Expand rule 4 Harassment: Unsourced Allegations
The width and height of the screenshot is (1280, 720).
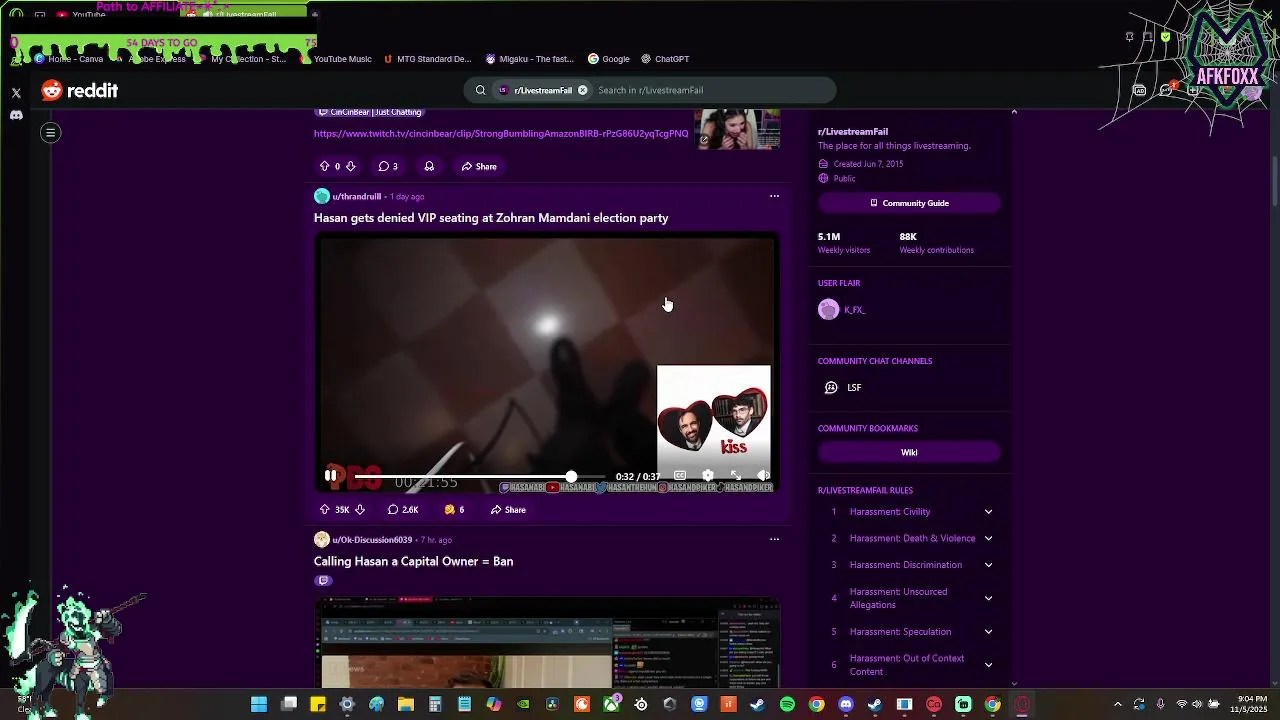[x=909, y=598]
